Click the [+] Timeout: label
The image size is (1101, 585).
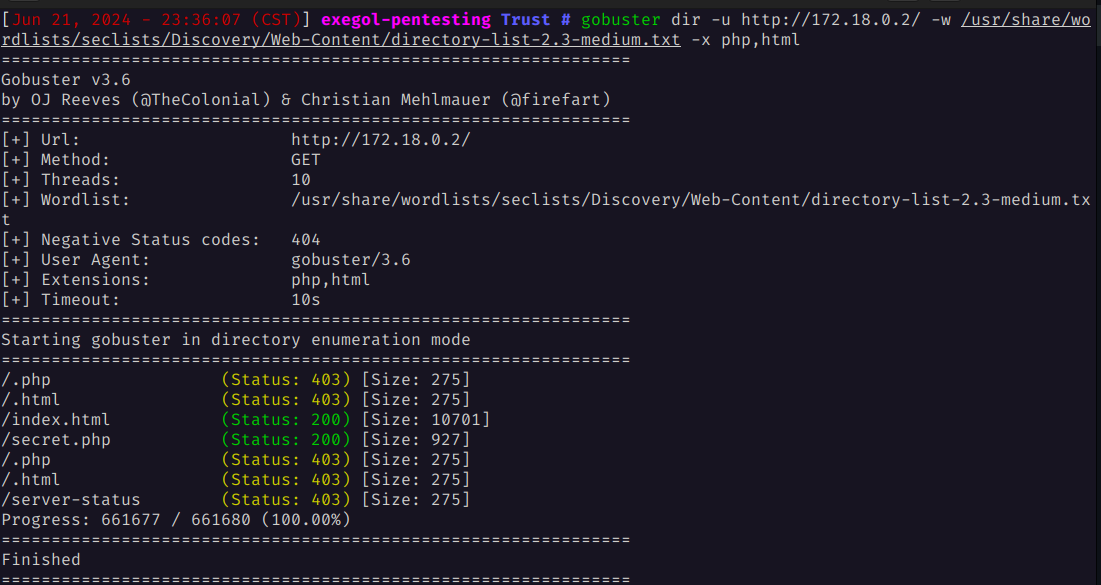[x=60, y=300]
